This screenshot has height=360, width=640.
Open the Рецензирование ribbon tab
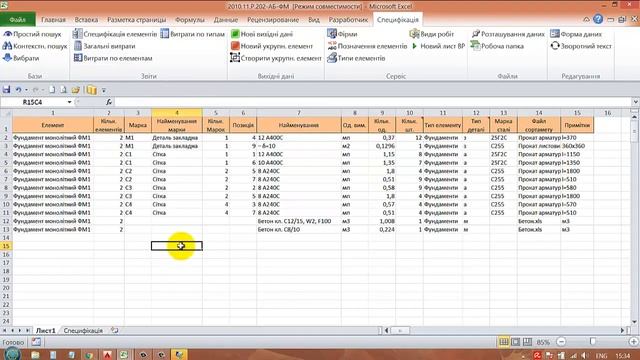273,20
